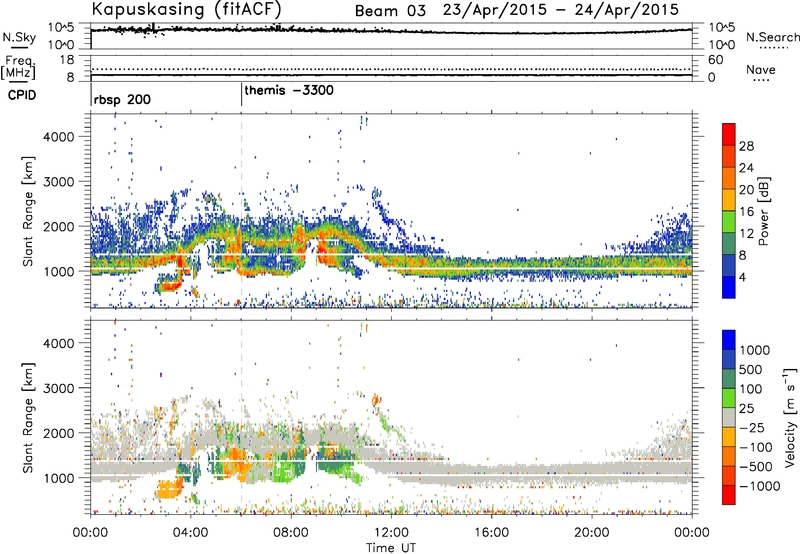The height and width of the screenshot is (554, 800).
Task: Click the 1000 range tick in velocity panel
Action: (x=59, y=478)
